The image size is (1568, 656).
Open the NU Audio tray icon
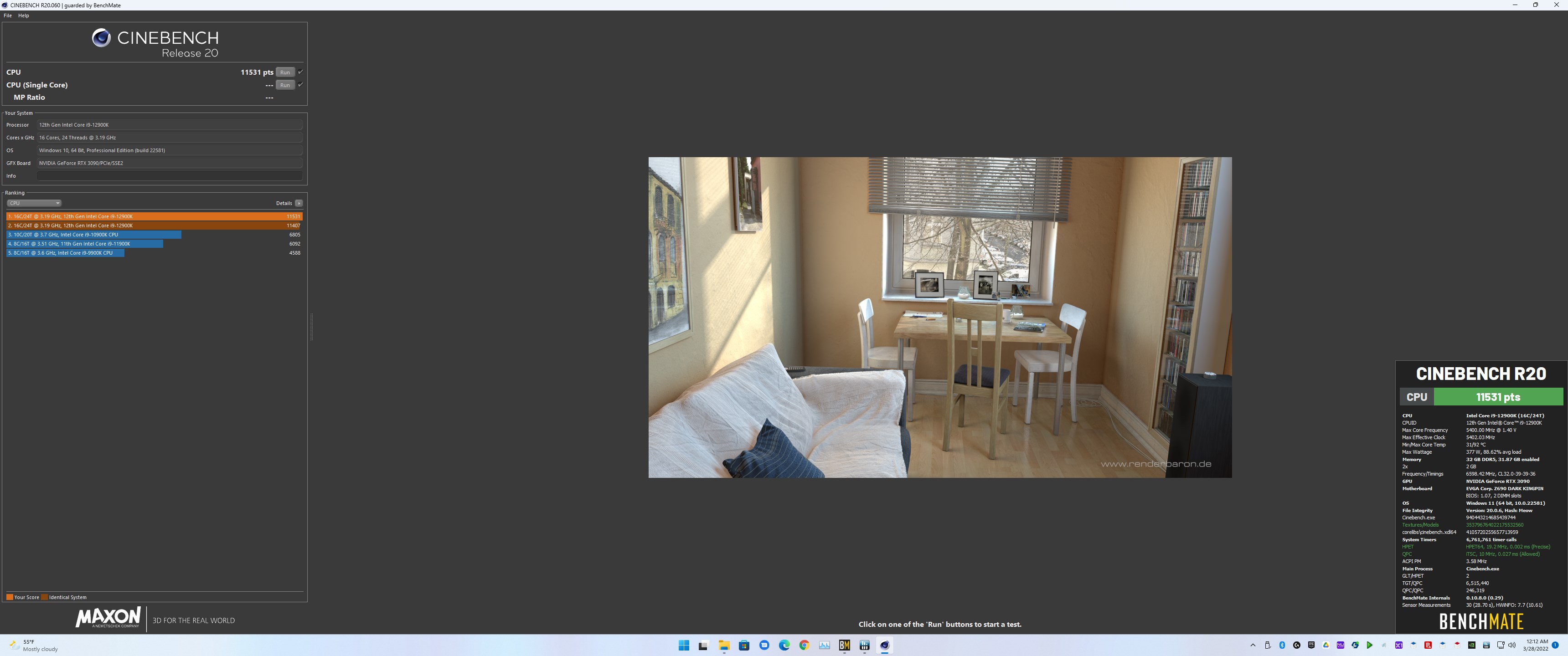[1341, 646]
